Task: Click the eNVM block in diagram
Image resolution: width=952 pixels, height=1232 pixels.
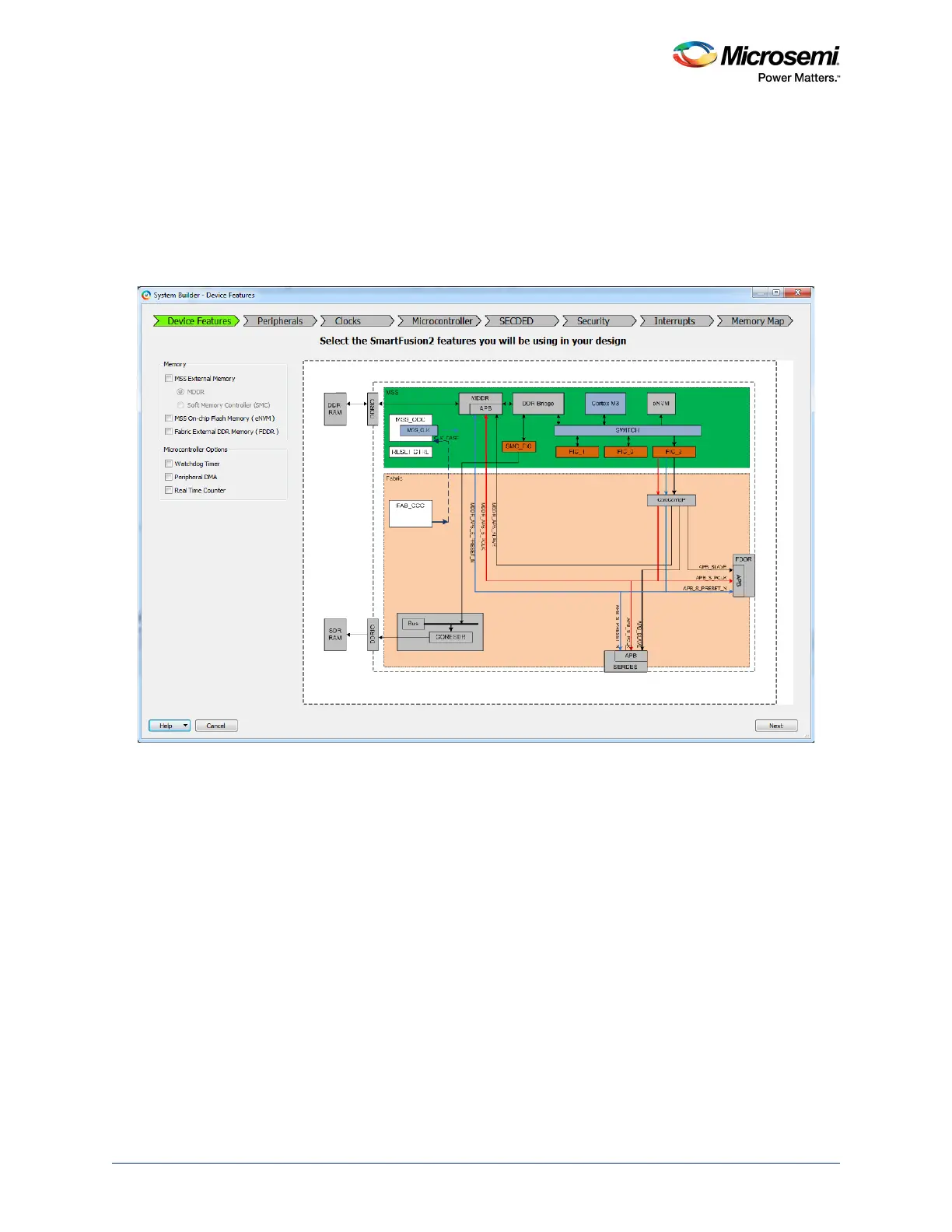Action: tap(661, 404)
